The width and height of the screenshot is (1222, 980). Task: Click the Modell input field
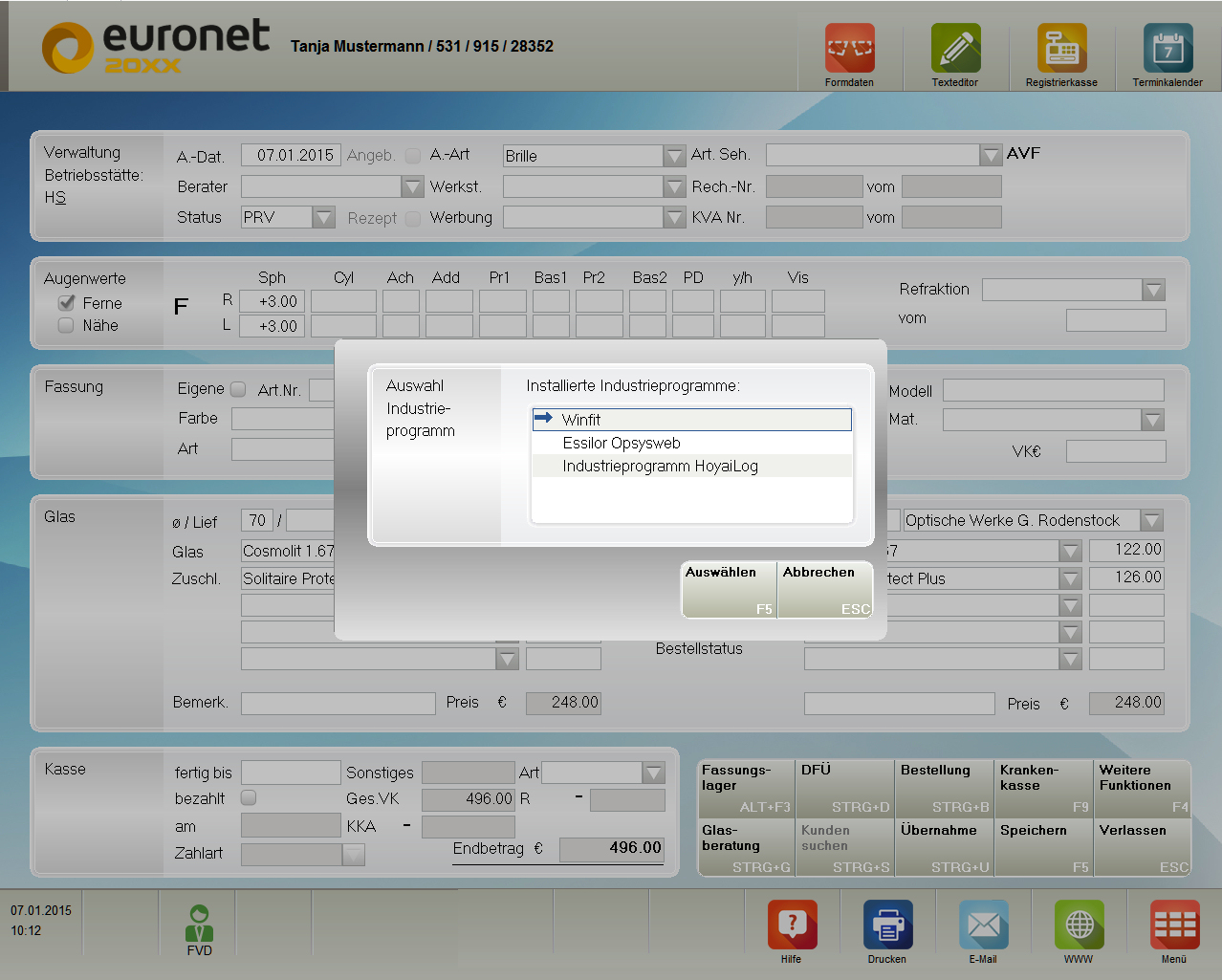pyautogui.click(x=1054, y=390)
